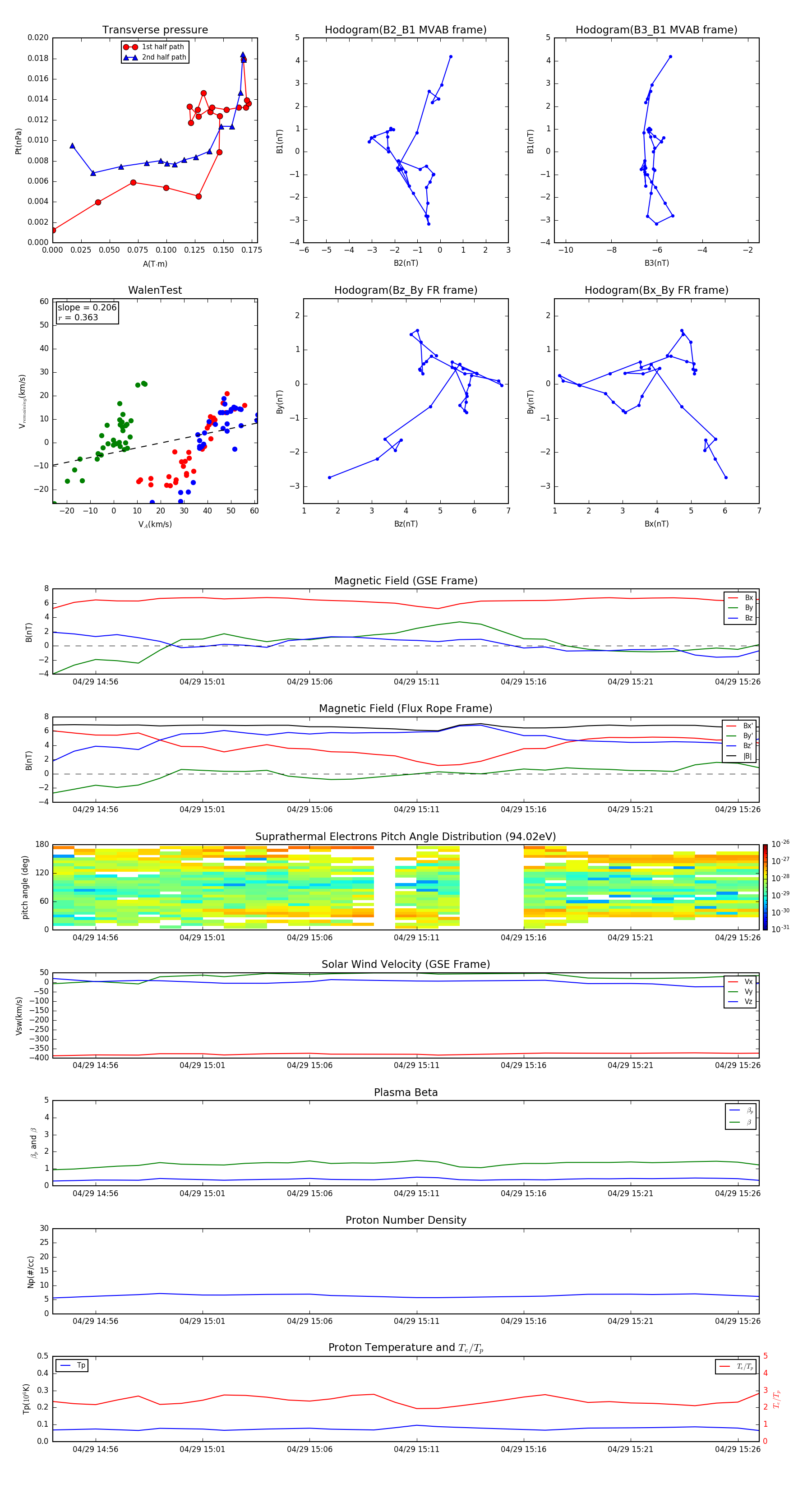Click the 'Plasma Beta' plot title
Image resolution: width=812 pixels, height=1489 pixels.
[406, 1093]
